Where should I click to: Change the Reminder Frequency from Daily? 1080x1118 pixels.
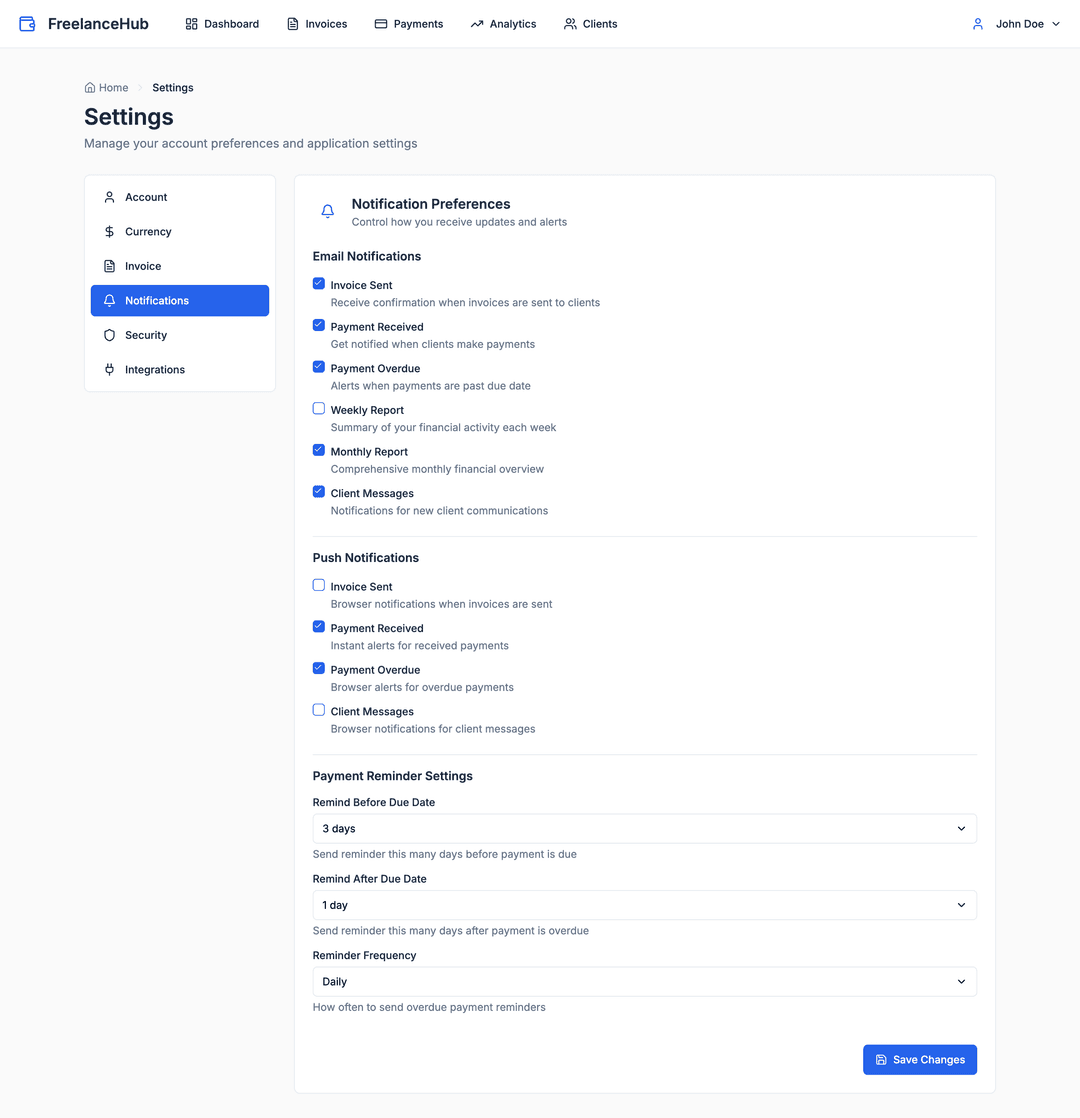tap(644, 981)
